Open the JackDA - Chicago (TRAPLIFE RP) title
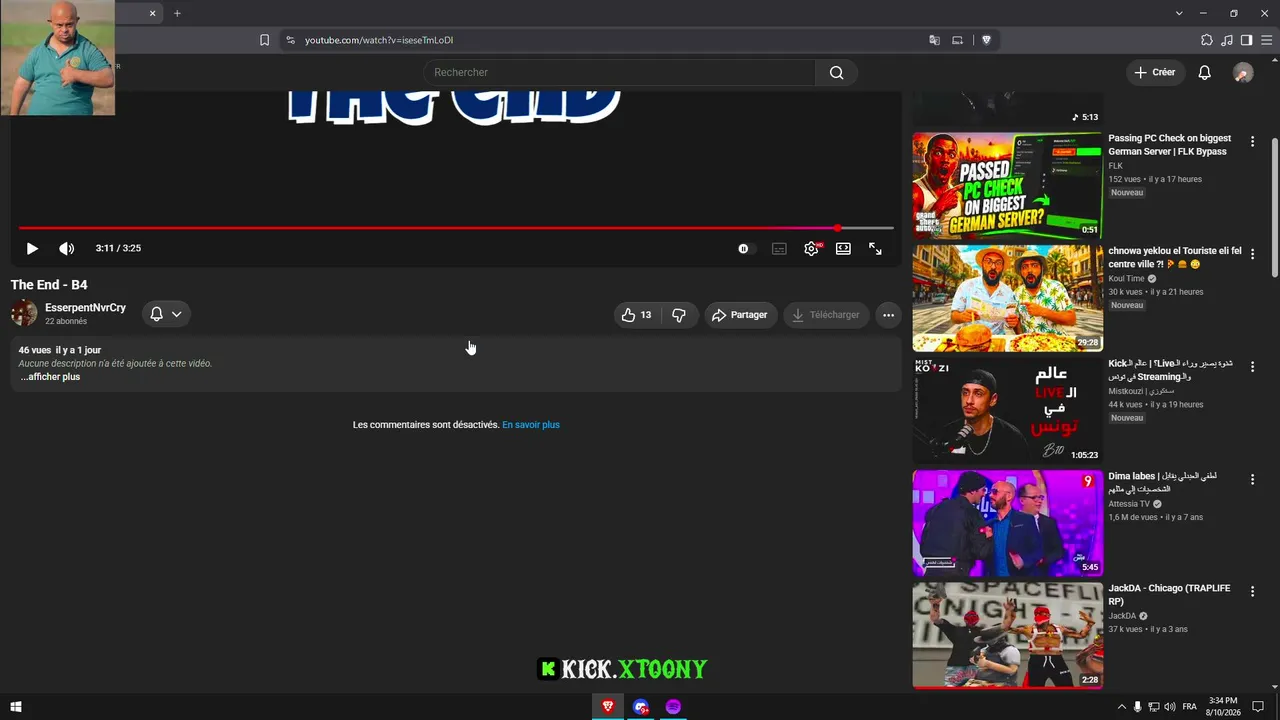1280x720 pixels. click(1169, 595)
